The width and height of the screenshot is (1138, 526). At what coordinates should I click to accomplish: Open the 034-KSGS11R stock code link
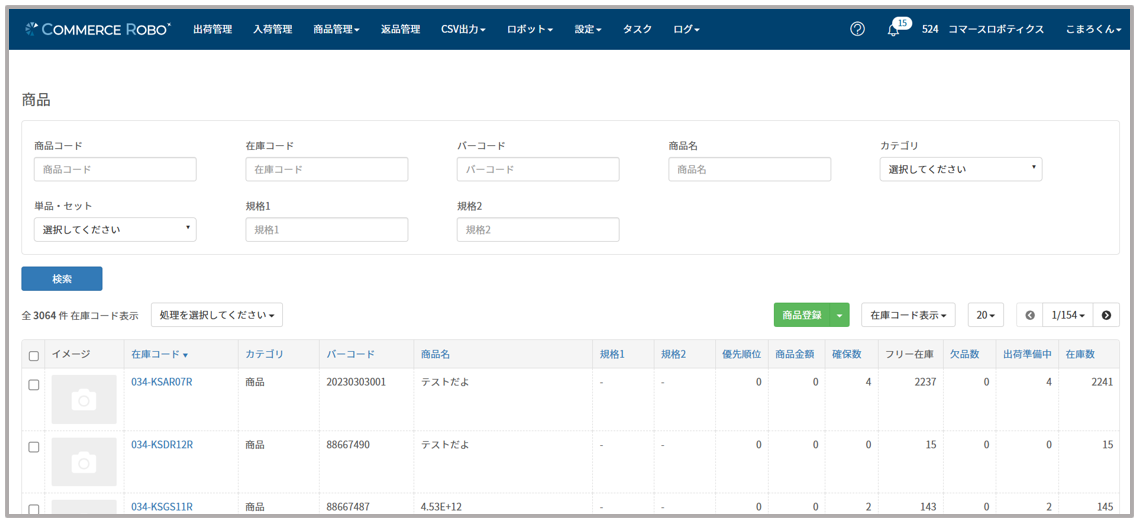coord(162,507)
